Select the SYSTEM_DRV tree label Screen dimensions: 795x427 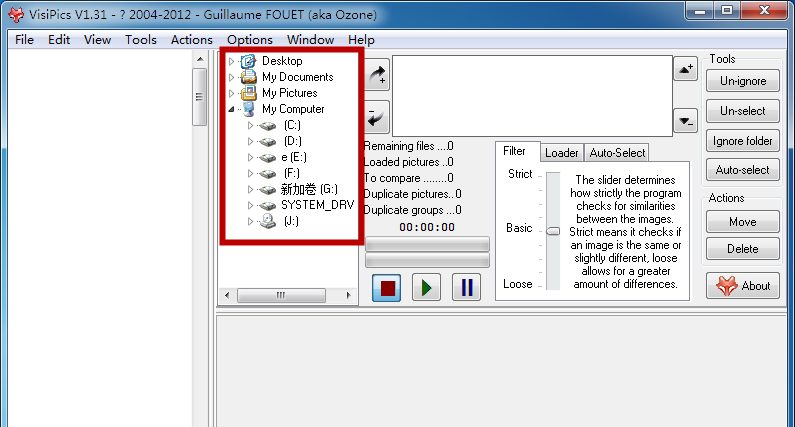pyautogui.click(x=317, y=205)
